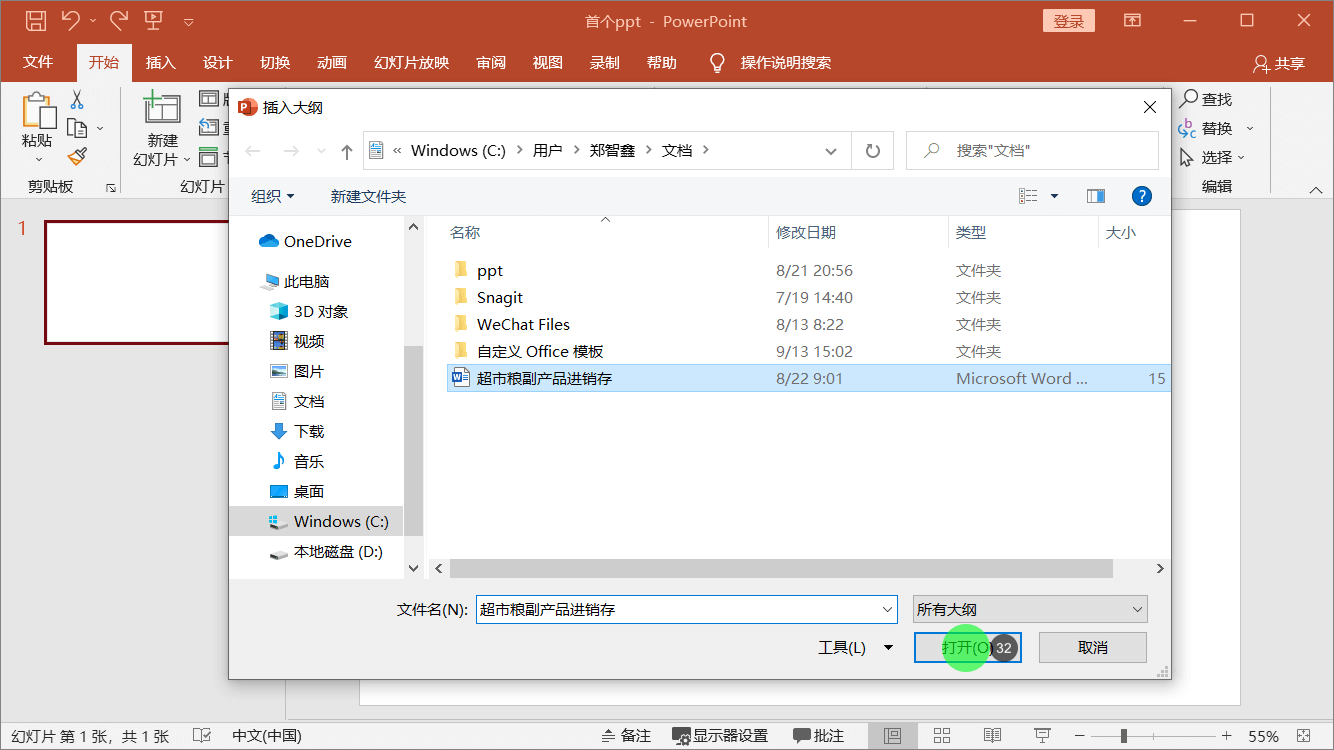Click the 登录 (Sign in) button
Image resolution: width=1334 pixels, height=750 pixels.
click(x=1068, y=21)
